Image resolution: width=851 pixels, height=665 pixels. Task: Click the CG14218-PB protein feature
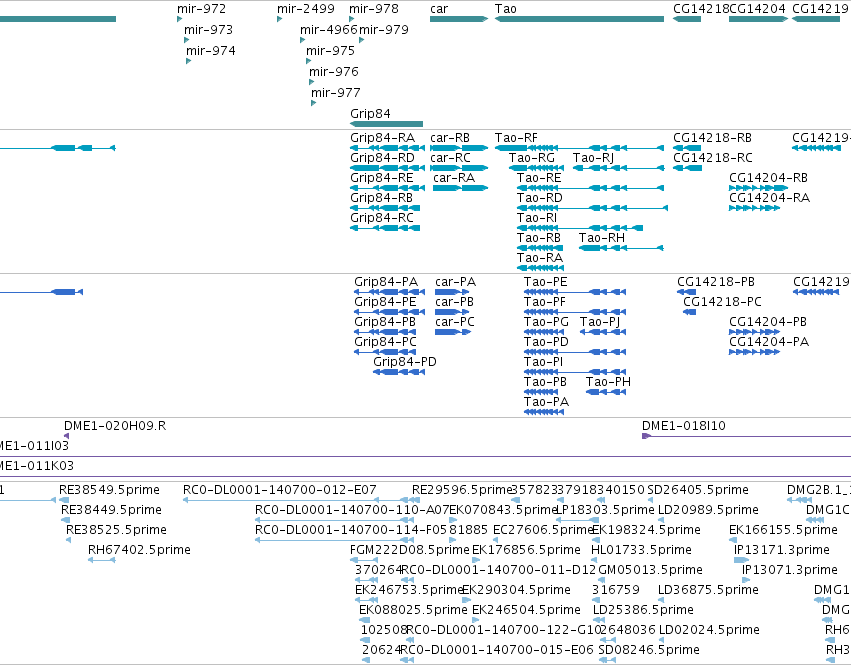(687, 292)
